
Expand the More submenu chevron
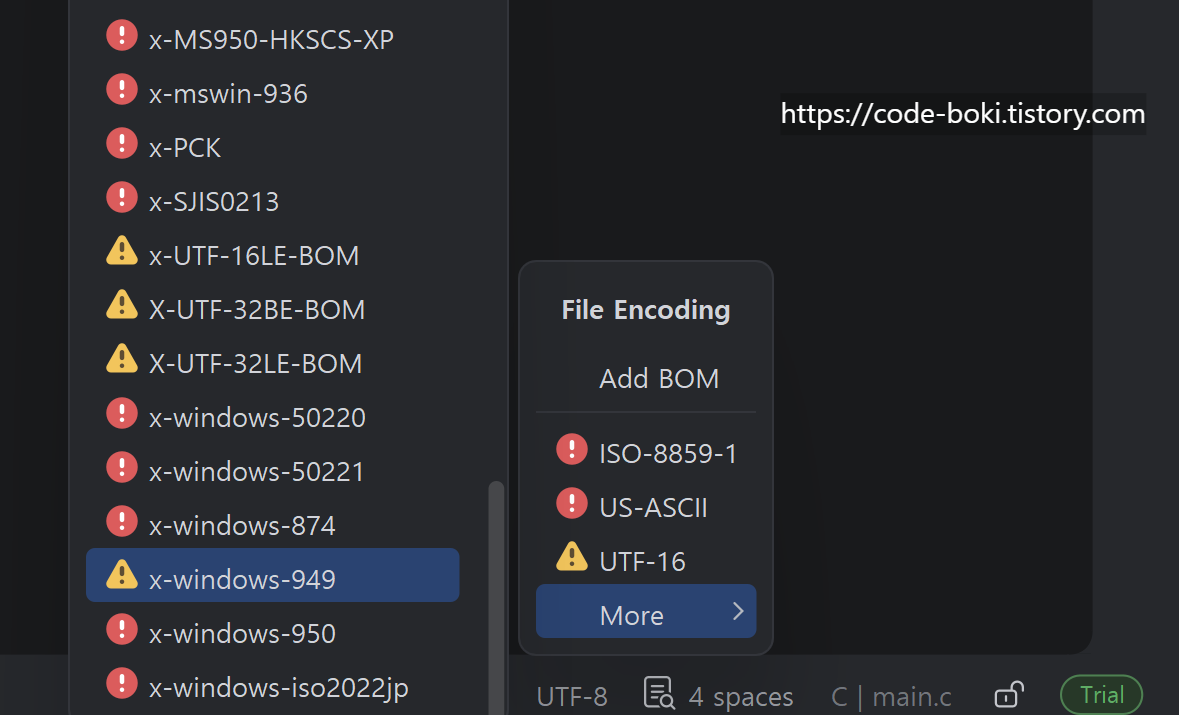pos(738,611)
